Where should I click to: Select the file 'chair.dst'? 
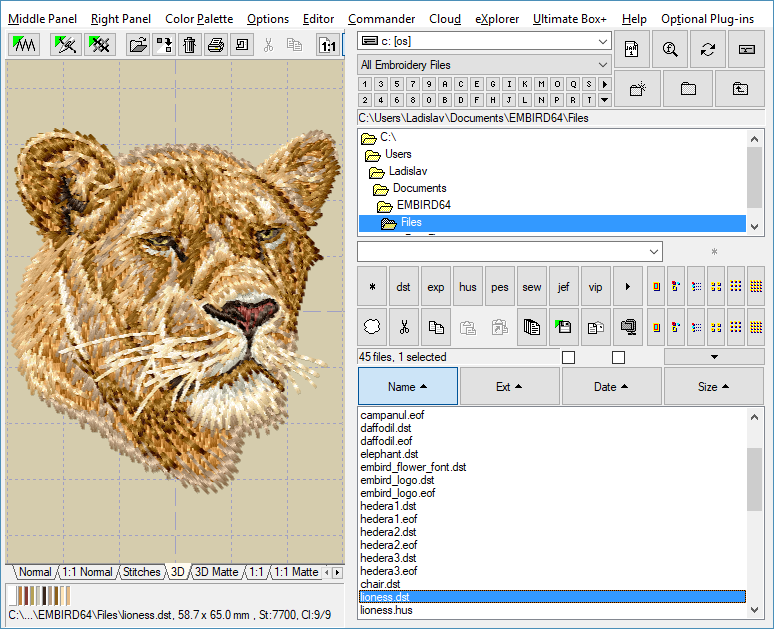click(x=380, y=584)
